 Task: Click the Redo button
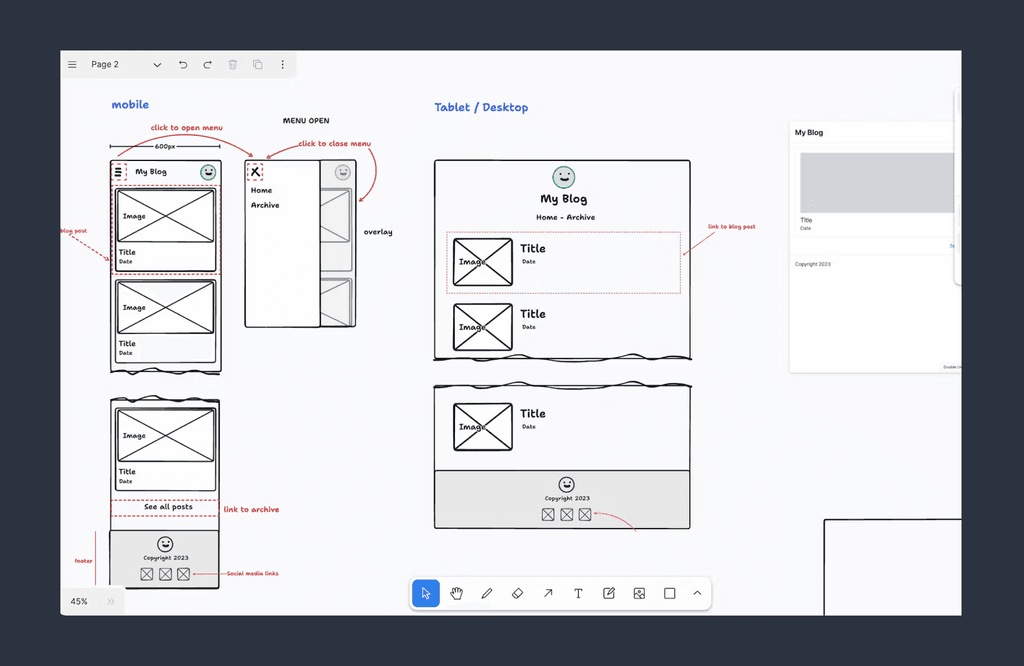click(207, 64)
